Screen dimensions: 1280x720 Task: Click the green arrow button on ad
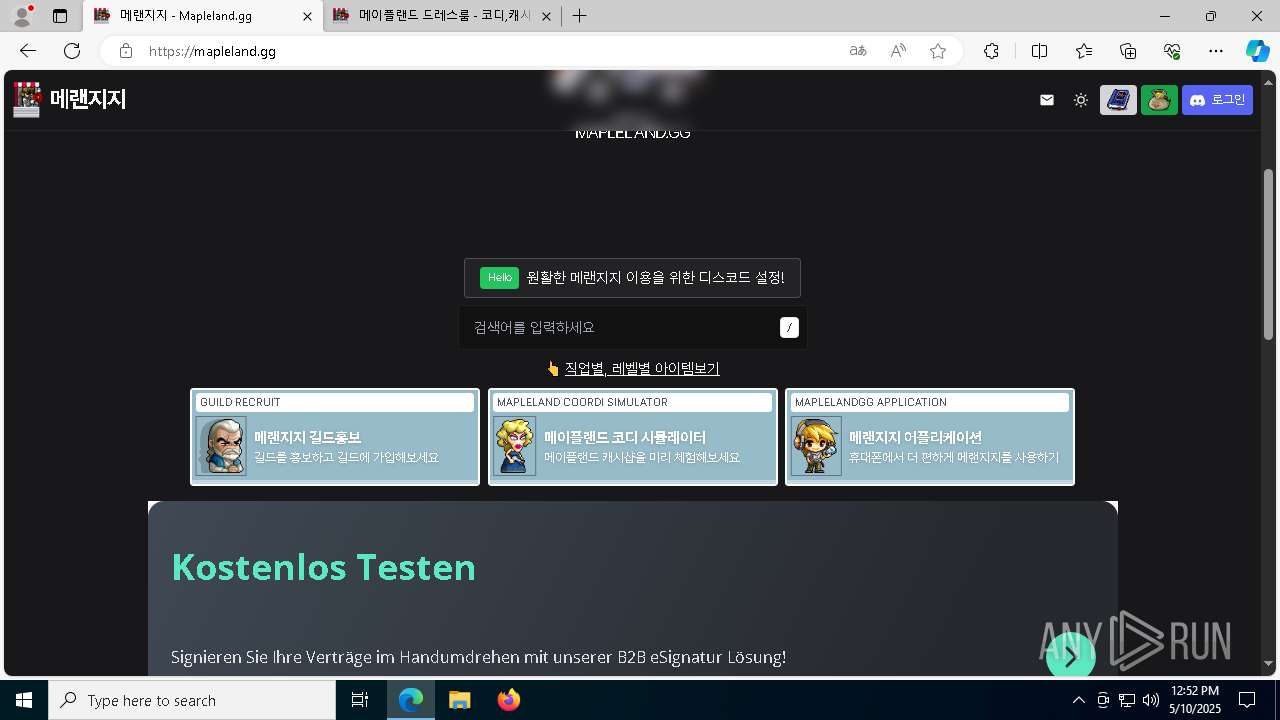1071,657
